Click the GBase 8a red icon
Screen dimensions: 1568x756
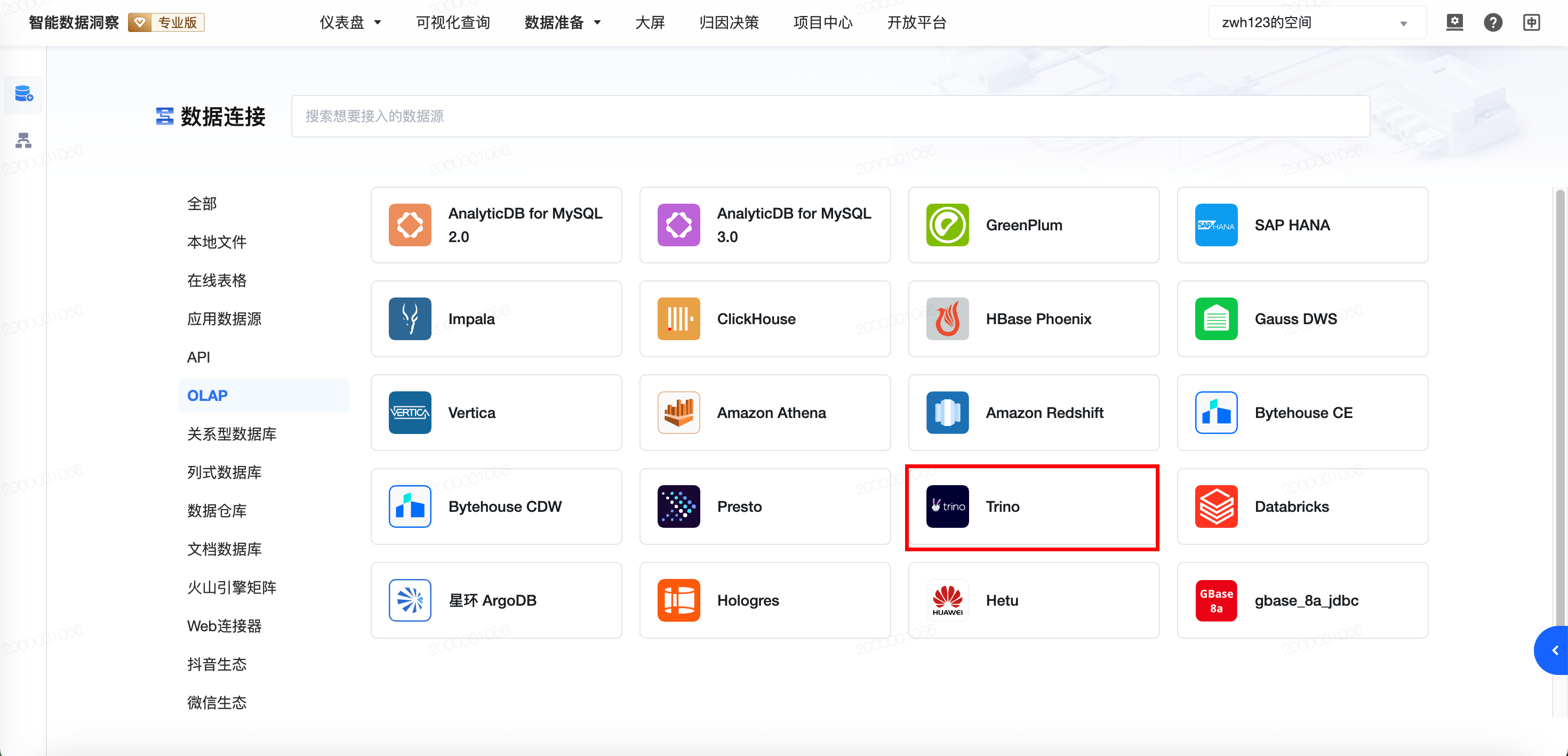pyautogui.click(x=1216, y=600)
